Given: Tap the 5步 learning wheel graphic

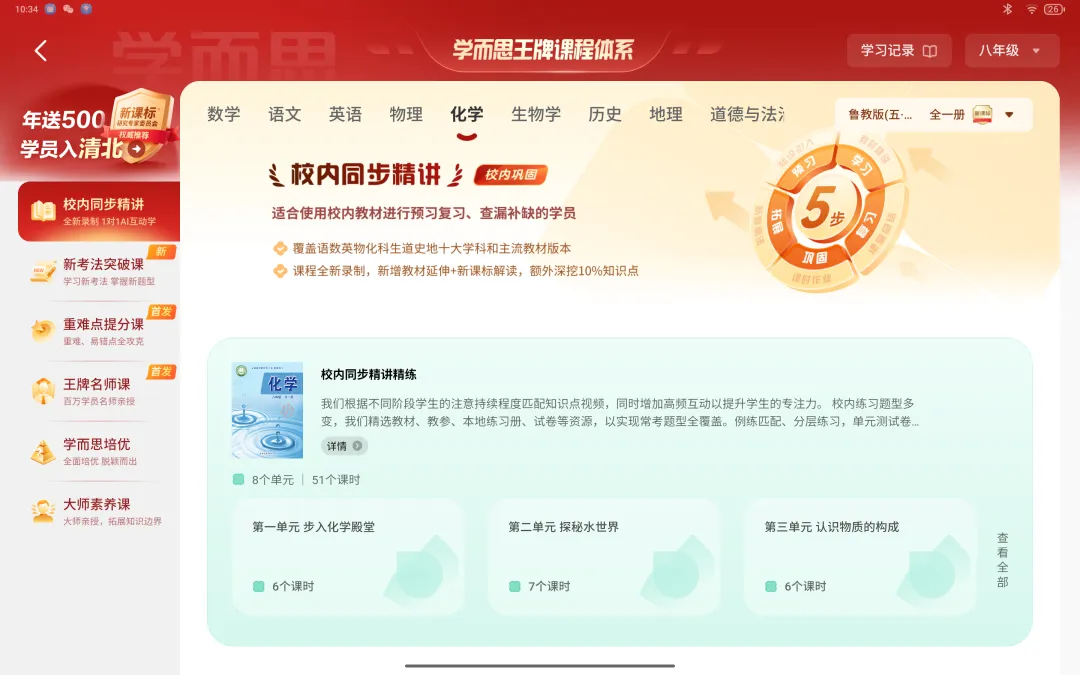Looking at the screenshot, I should [825, 211].
